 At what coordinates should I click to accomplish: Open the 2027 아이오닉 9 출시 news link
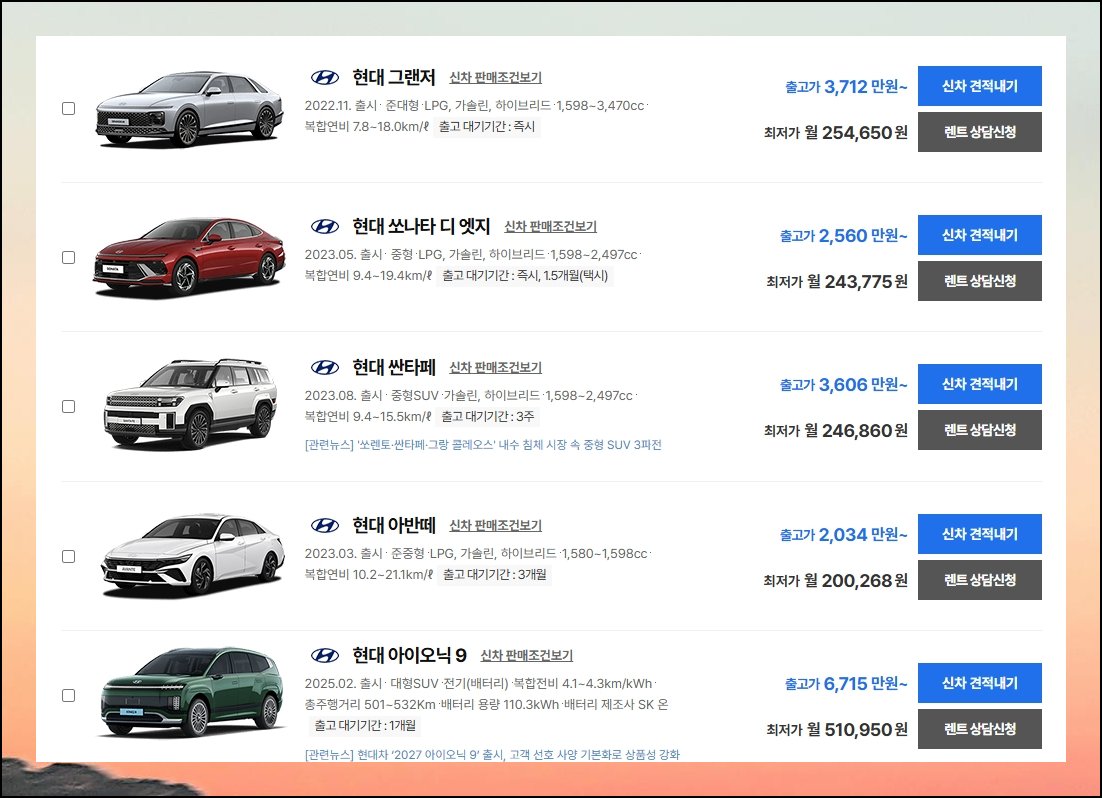(x=492, y=754)
